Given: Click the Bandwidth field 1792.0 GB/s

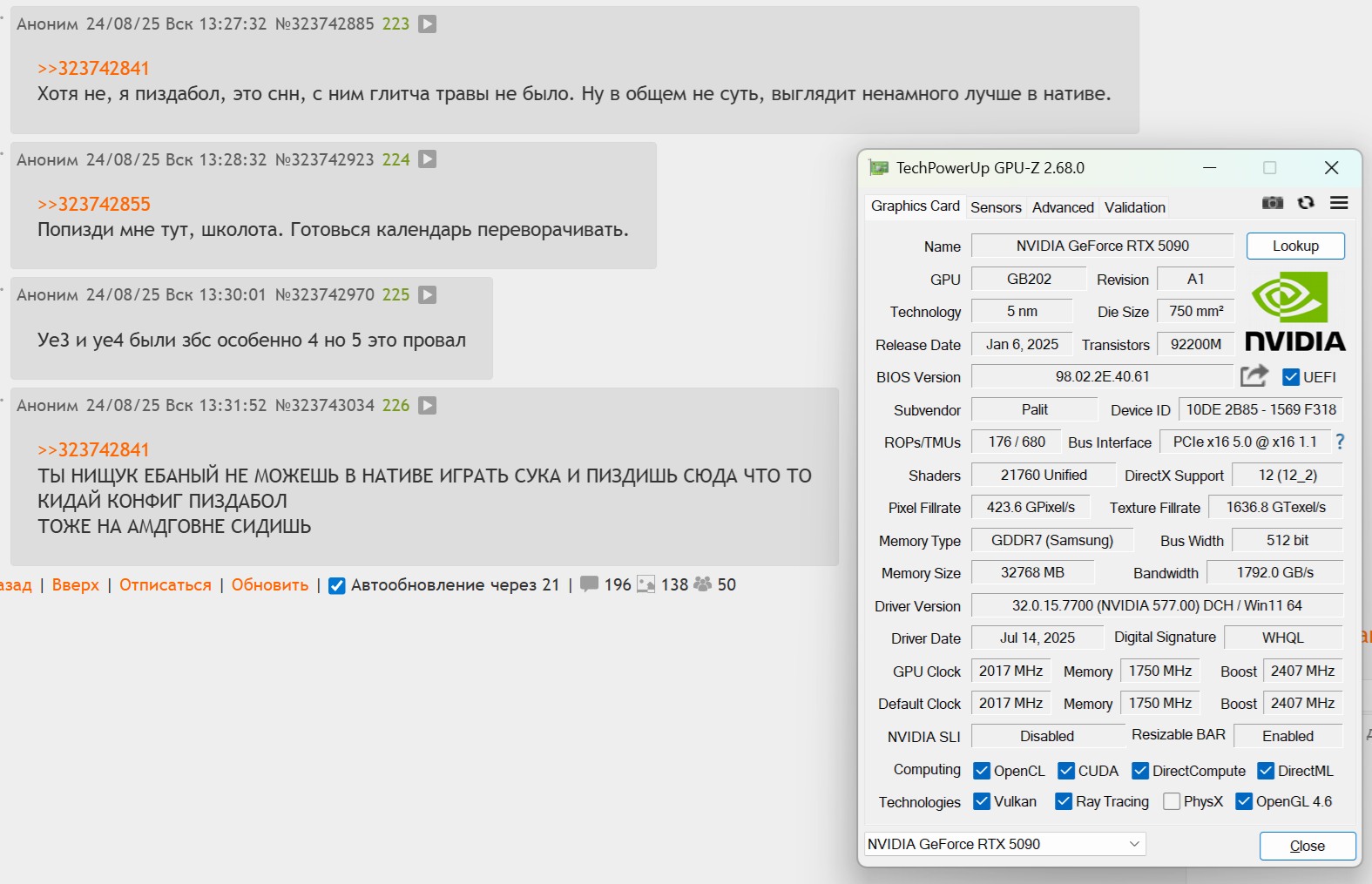Looking at the screenshot, I should tap(1275, 572).
